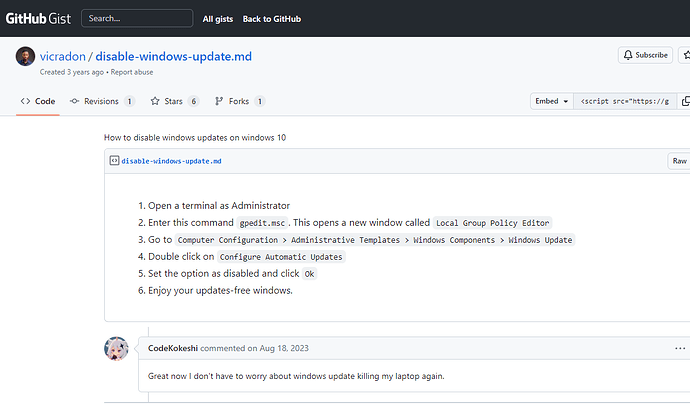Open CodeKokeshi's avatar image
This screenshot has height=408, width=690.
point(116,348)
